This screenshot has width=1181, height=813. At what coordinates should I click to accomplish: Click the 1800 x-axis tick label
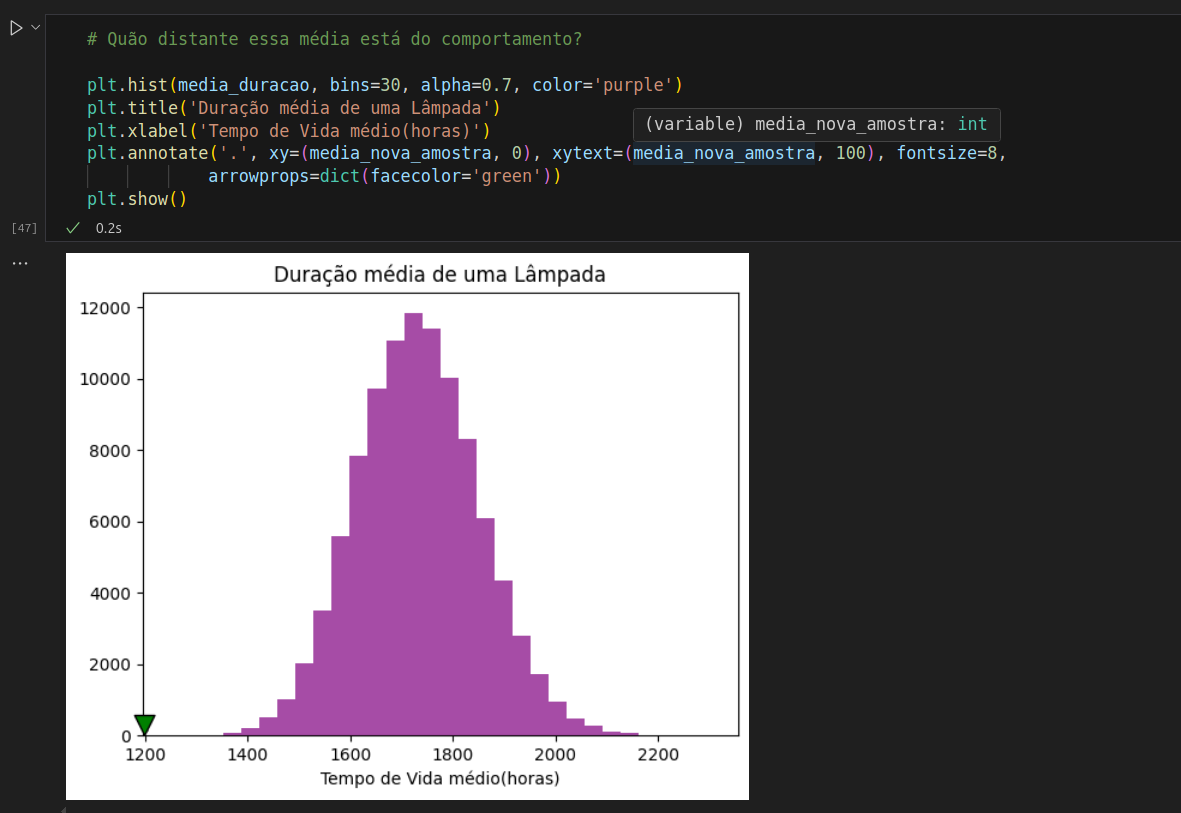click(453, 755)
